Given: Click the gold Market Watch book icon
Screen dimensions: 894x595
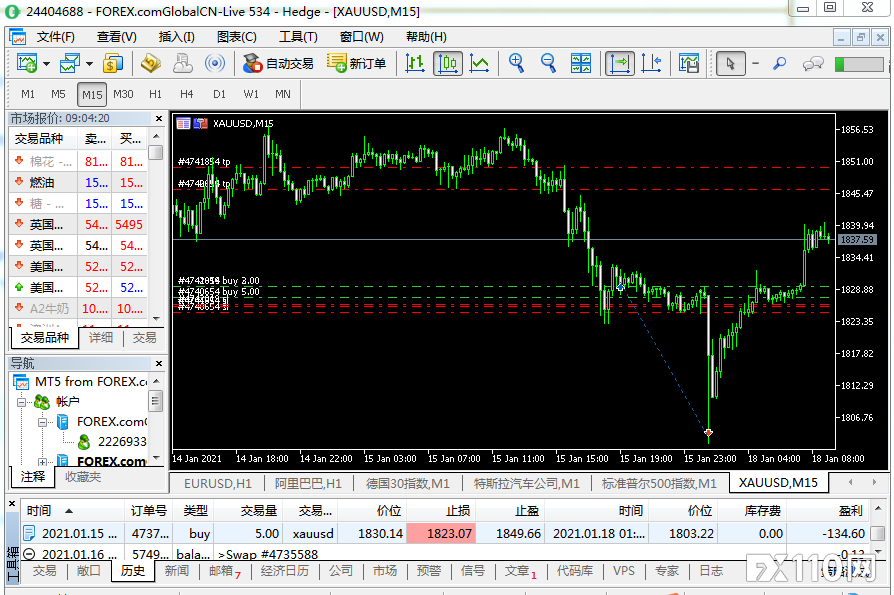Looking at the screenshot, I should [151, 63].
